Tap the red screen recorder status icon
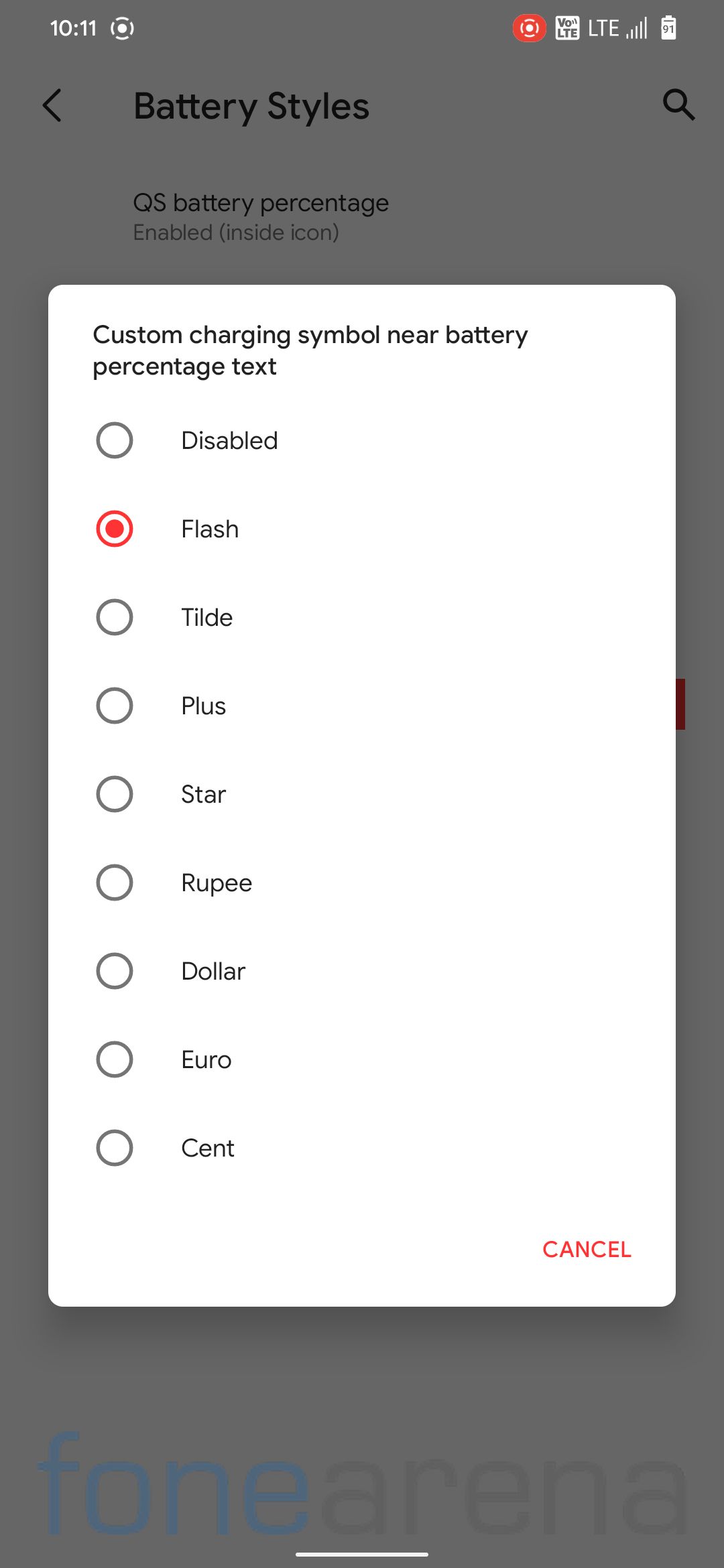724x1568 pixels. tap(529, 28)
